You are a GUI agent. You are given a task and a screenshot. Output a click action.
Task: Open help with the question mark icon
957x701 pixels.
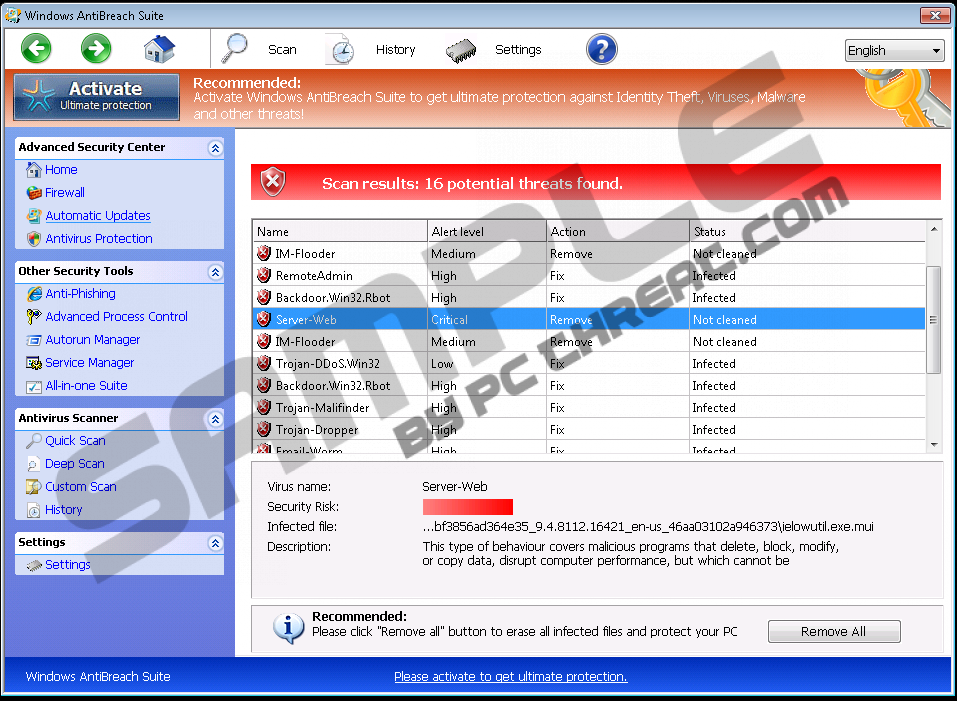(601, 49)
